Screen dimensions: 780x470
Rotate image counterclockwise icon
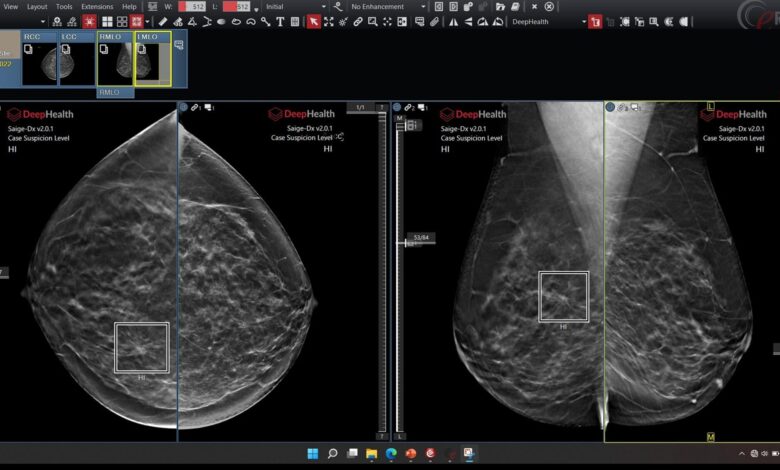click(497, 21)
